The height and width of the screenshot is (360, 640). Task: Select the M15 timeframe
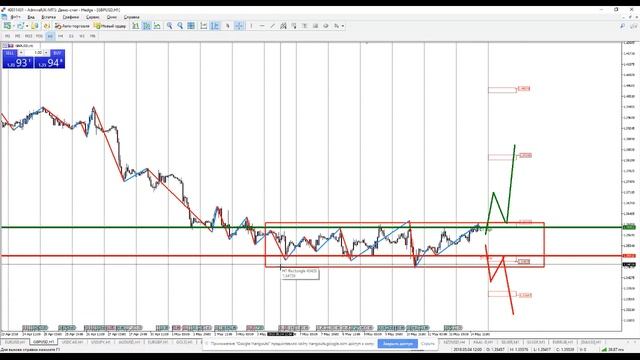(28, 36)
